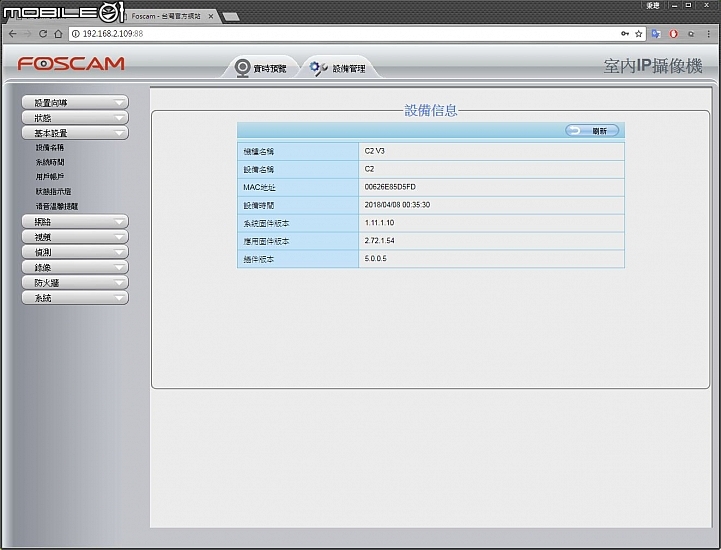This screenshot has height=550, width=721.
Task: Click the 設備信息 panel heading
Action: click(431, 110)
